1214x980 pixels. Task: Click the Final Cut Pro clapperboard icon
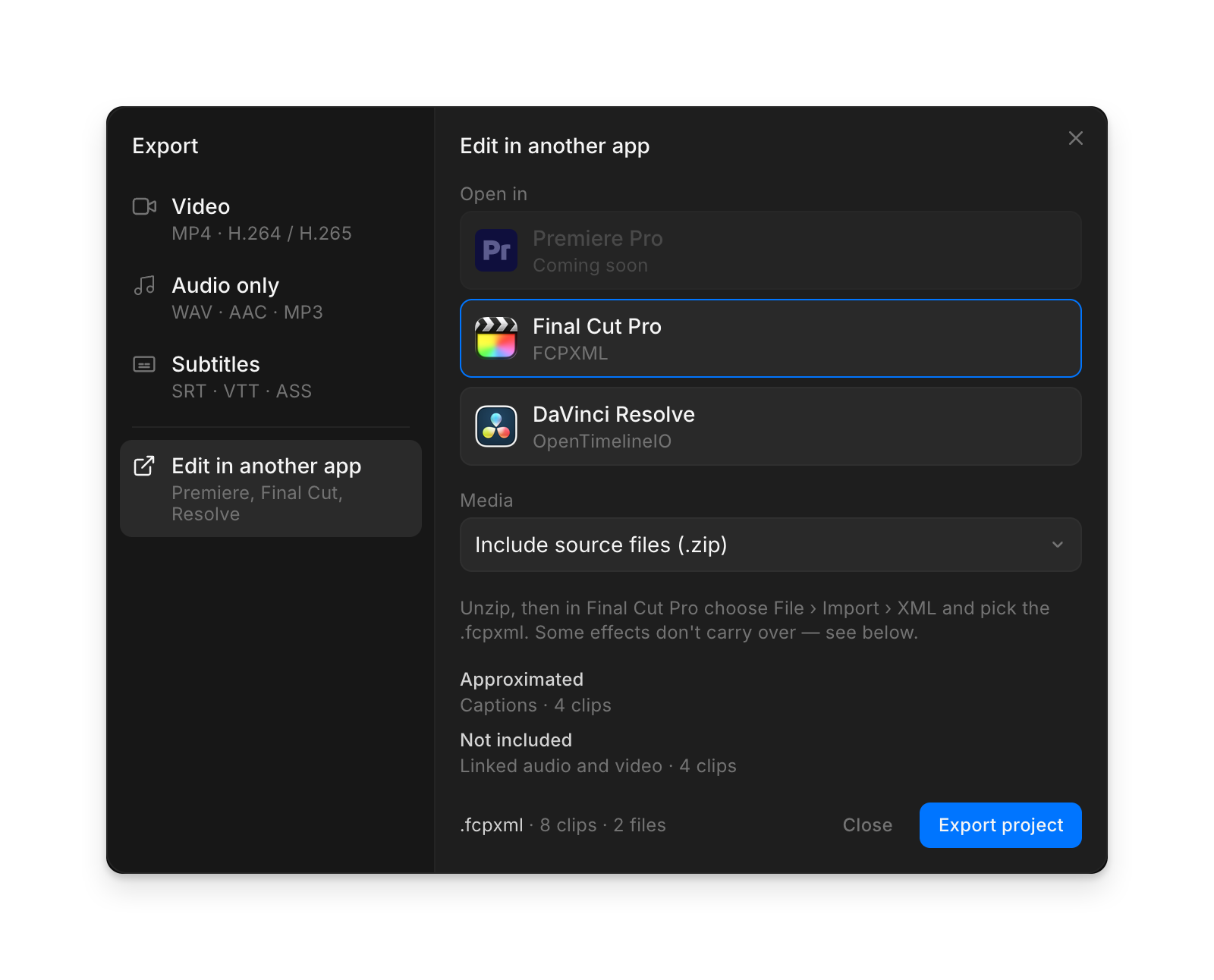[496, 338]
